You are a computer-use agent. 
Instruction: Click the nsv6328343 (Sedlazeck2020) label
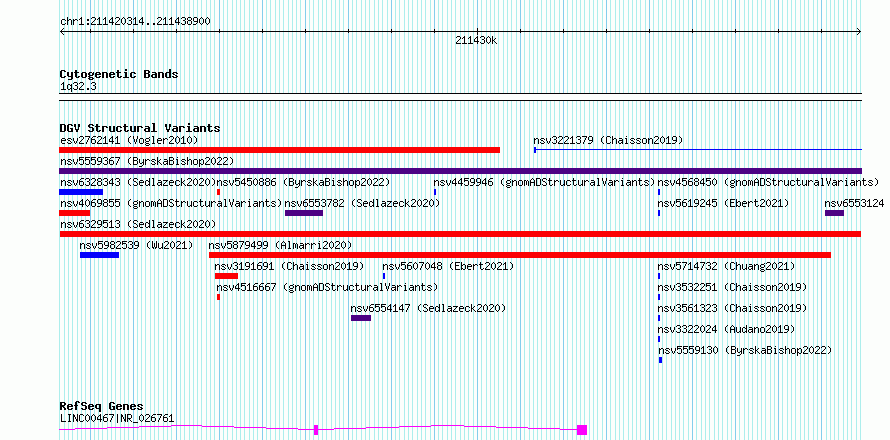tap(138, 182)
